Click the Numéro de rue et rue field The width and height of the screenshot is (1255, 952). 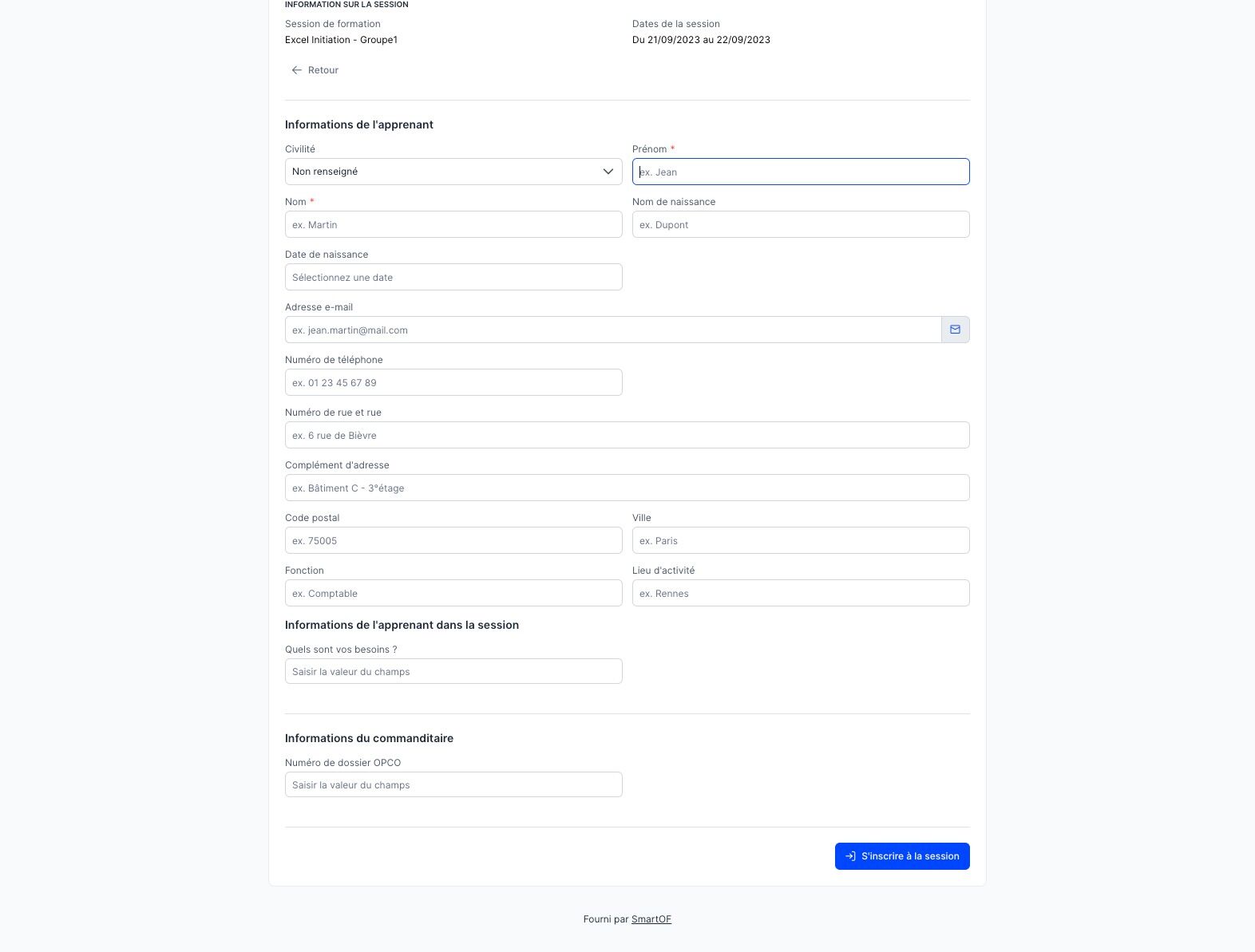pos(627,435)
